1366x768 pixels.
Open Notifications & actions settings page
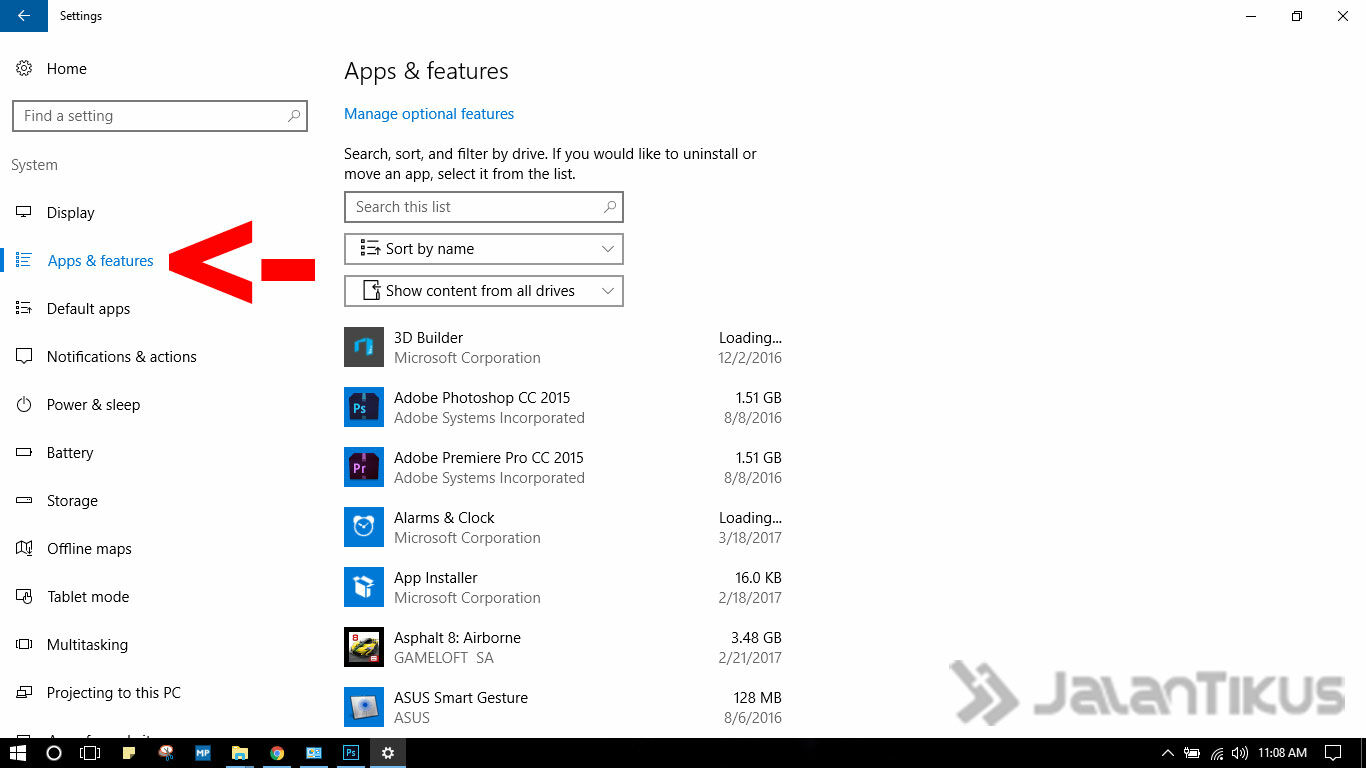coord(122,357)
